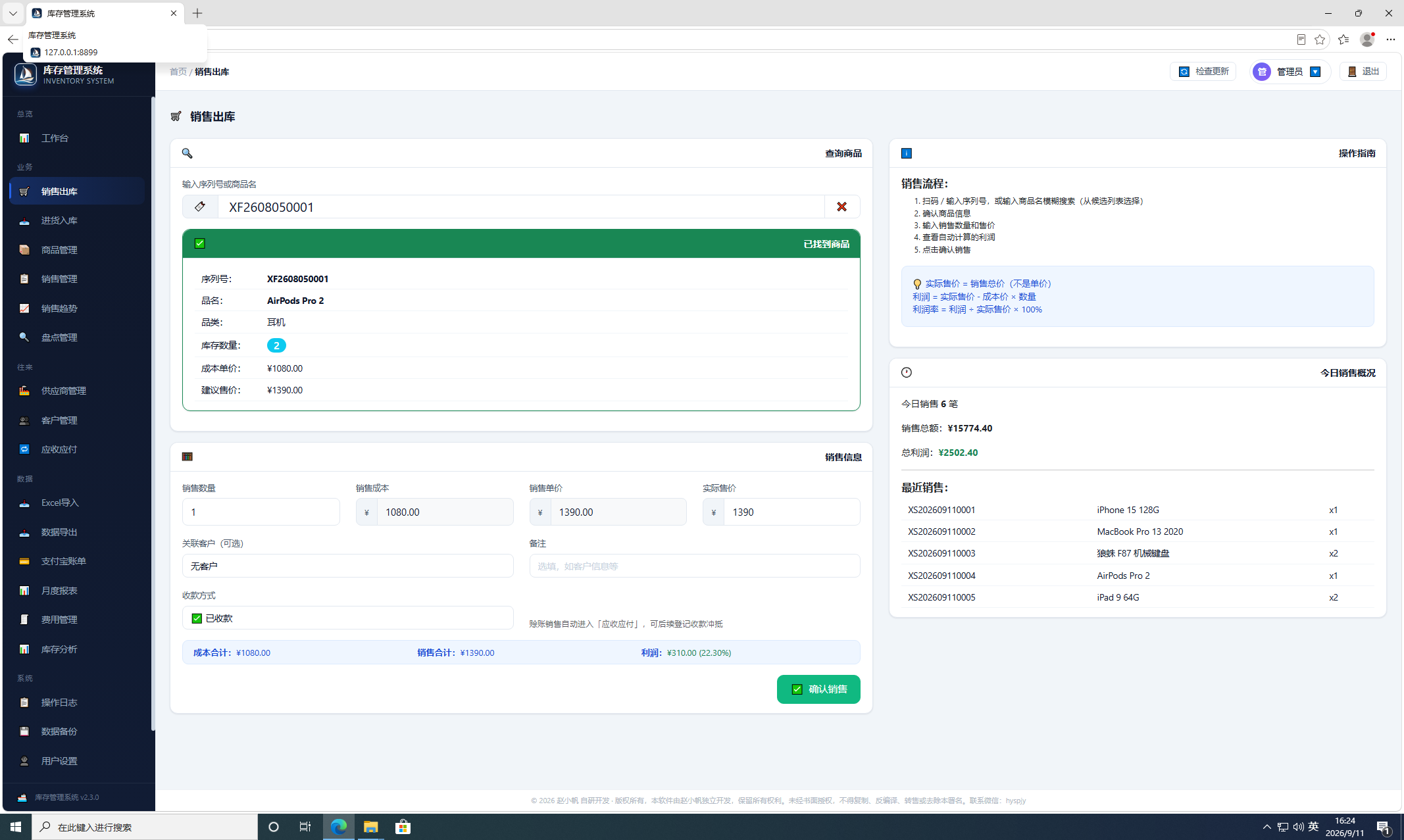The image size is (1404, 840).
Task: Open browser tab search dropdown arrow
Action: coord(13,13)
